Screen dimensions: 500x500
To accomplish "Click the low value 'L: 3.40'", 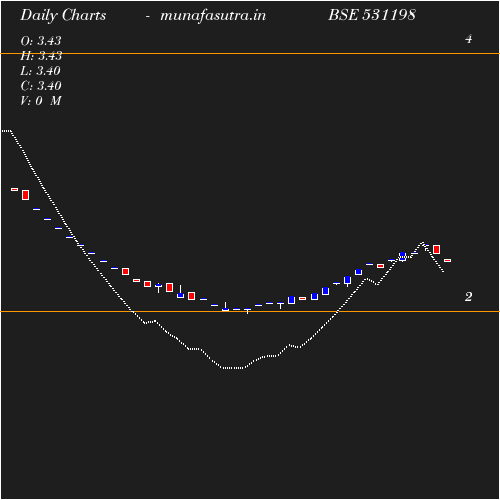I will click(x=40, y=71).
